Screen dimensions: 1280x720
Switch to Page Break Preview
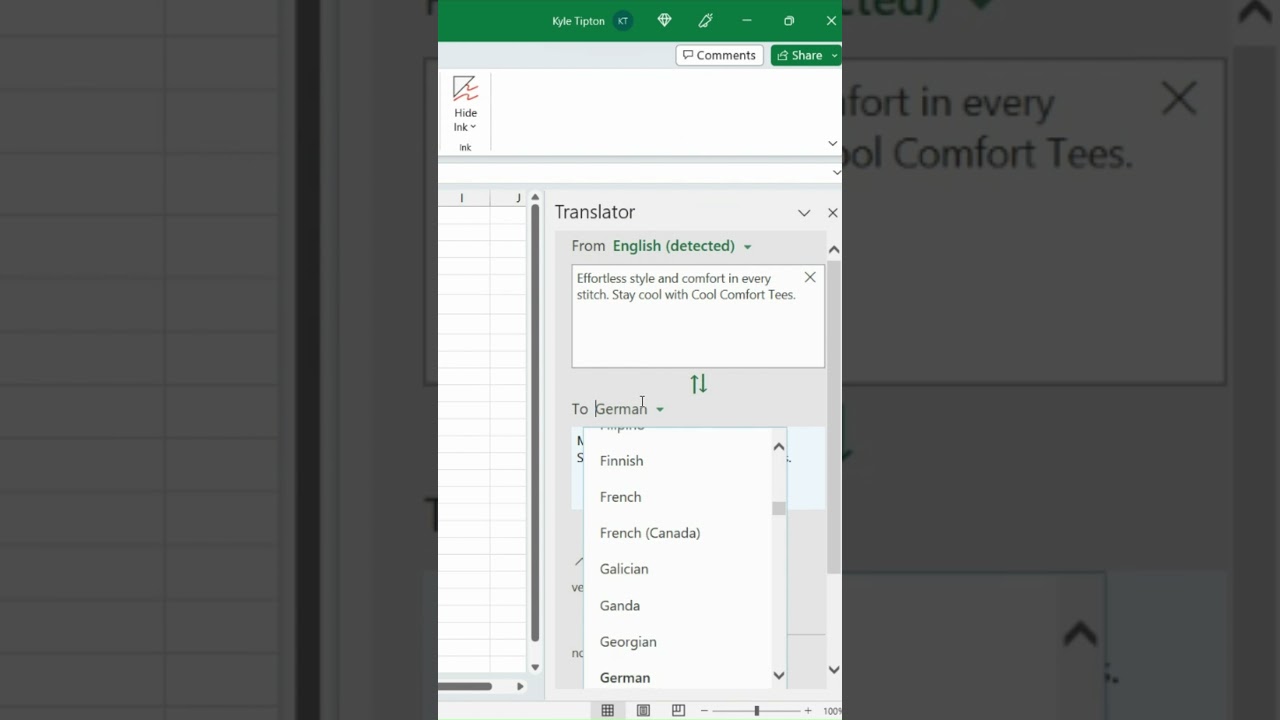coord(678,710)
